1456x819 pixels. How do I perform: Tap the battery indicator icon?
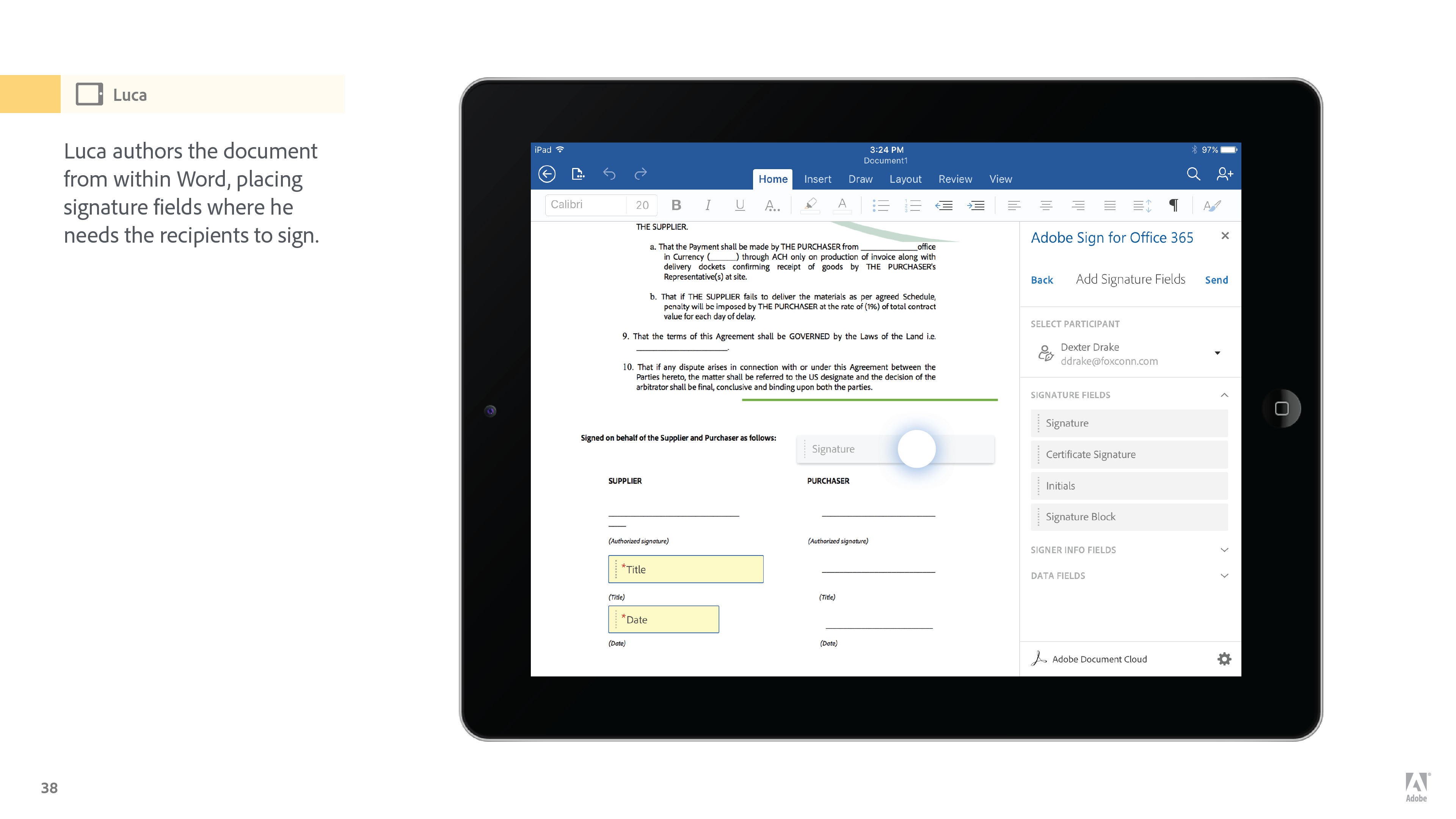(1229, 150)
